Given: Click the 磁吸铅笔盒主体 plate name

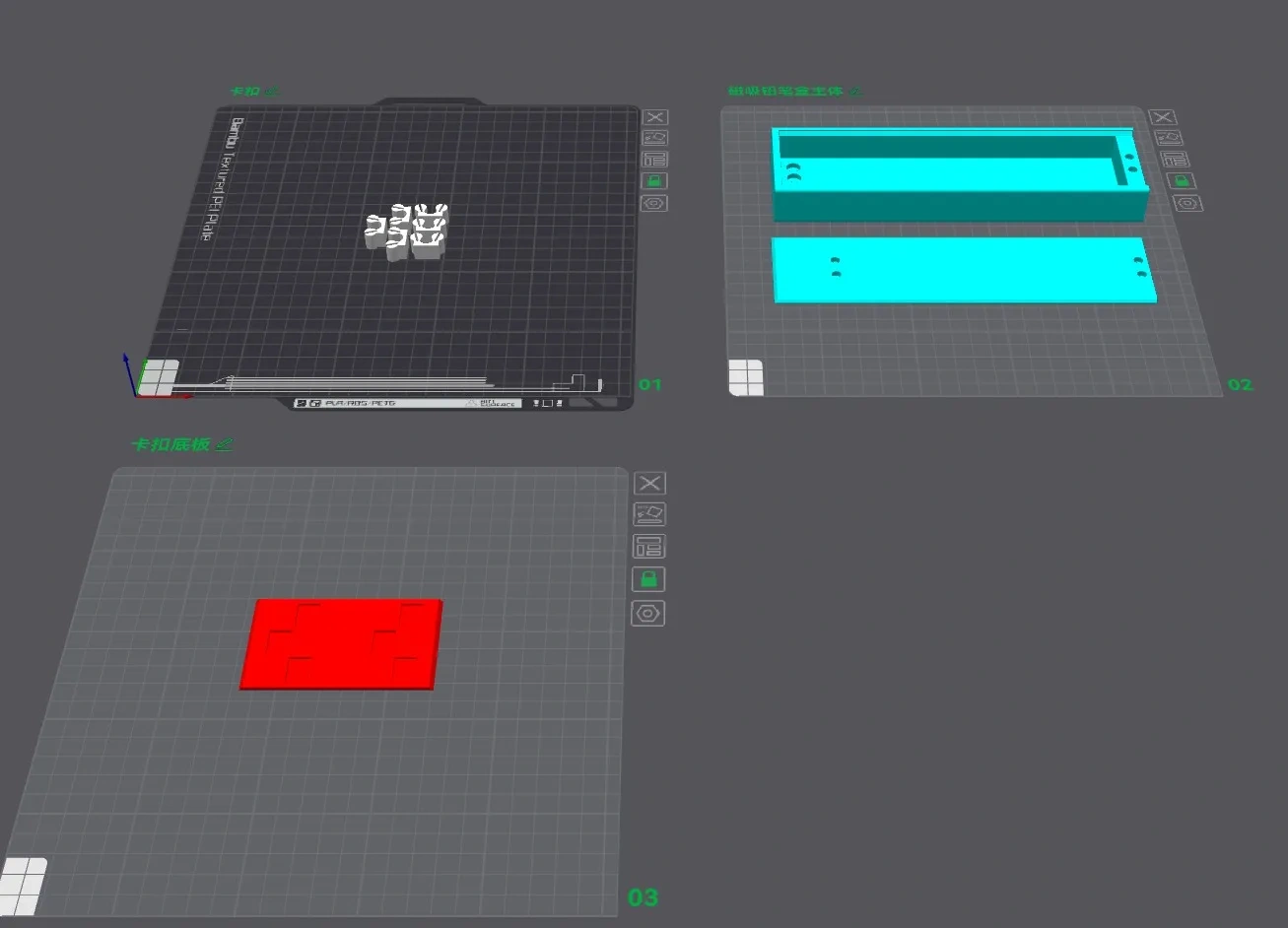Looking at the screenshot, I should (x=785, y=92).
